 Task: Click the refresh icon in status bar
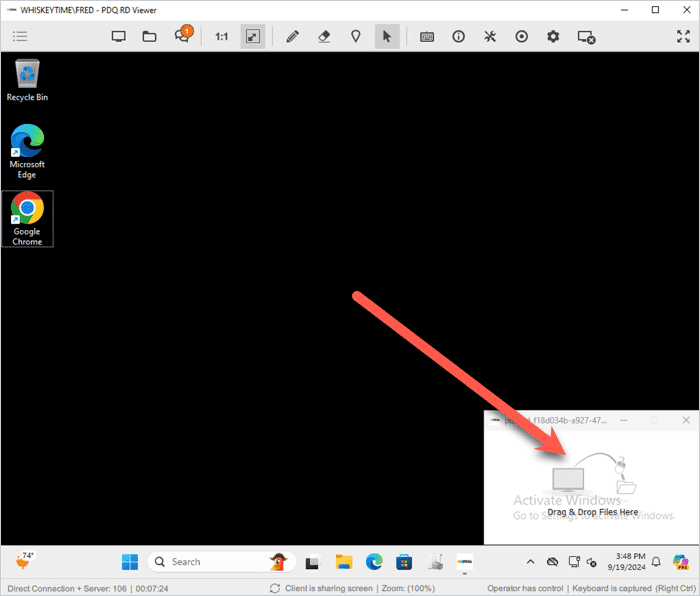point(275,588)
